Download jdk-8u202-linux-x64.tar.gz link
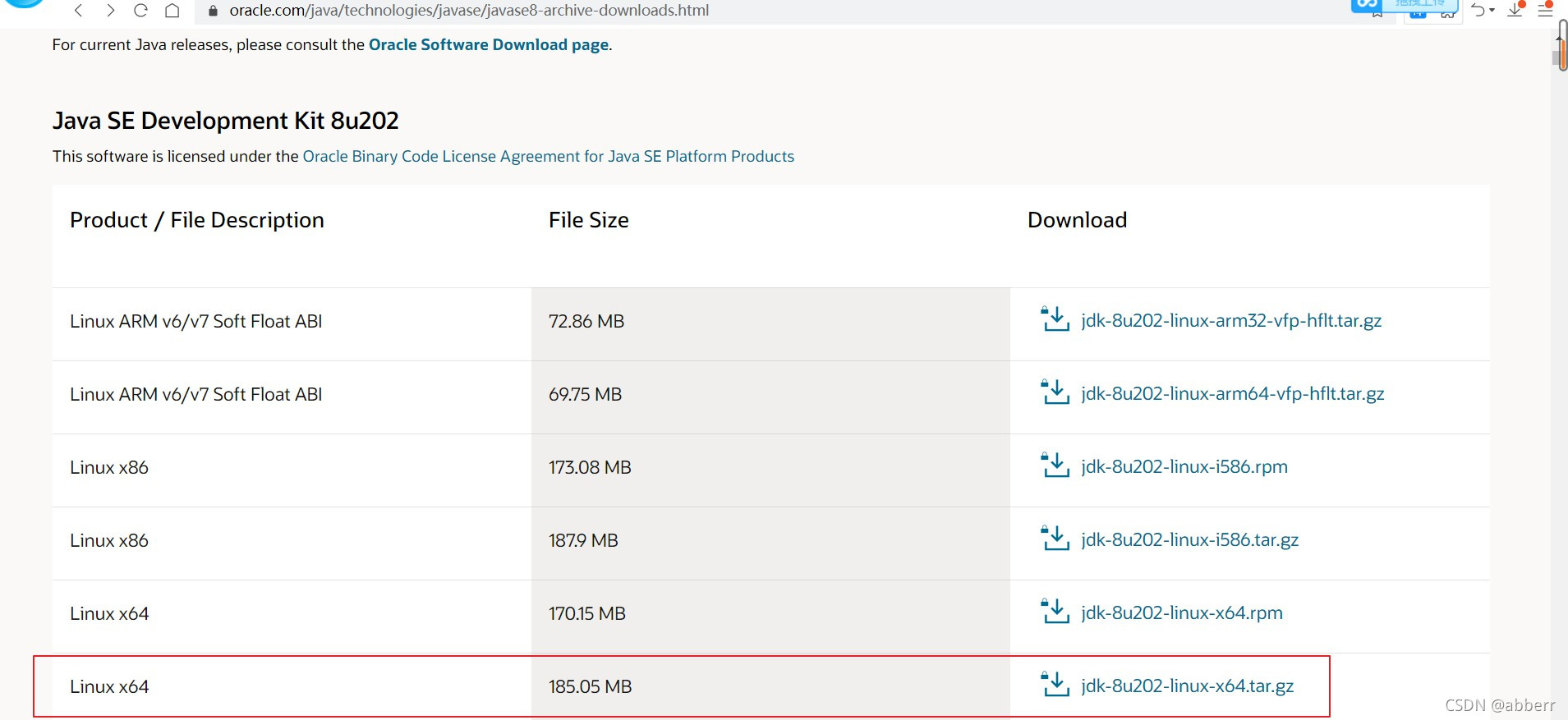The width and height of the screenshot is (1568, 720). click(x=1188, y=686)
